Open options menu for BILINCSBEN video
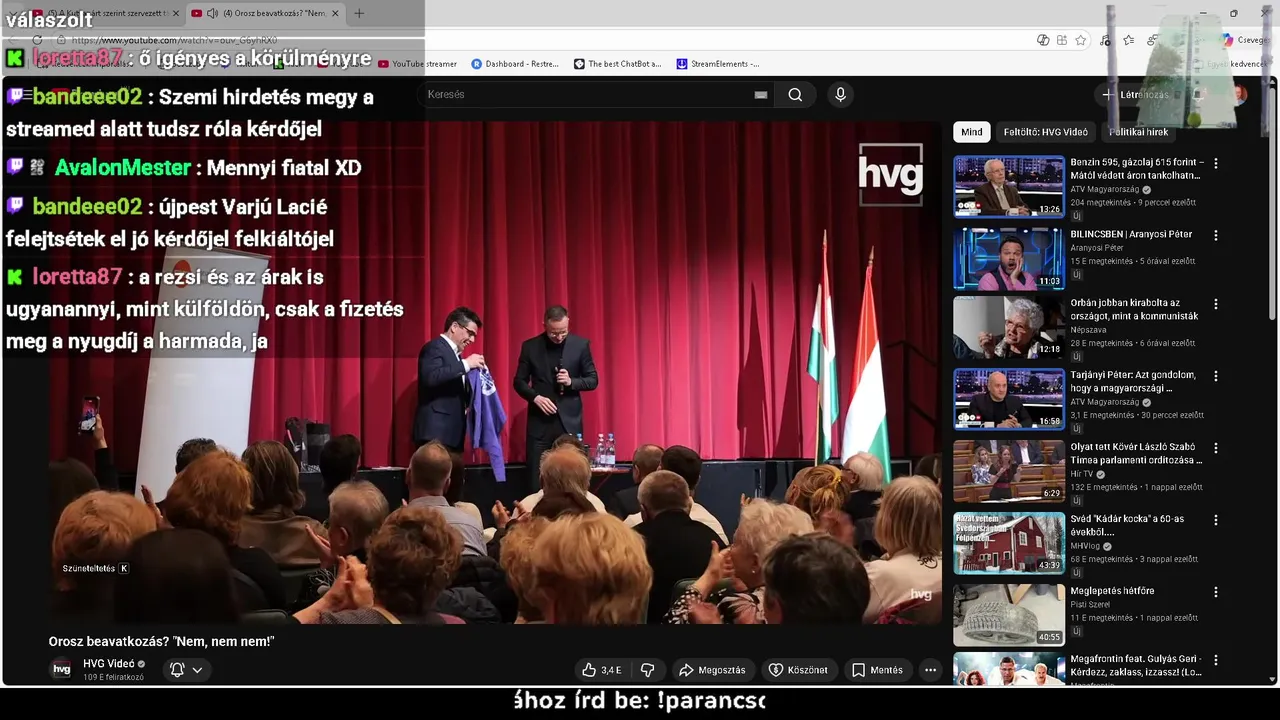 tap(1216, 235)
